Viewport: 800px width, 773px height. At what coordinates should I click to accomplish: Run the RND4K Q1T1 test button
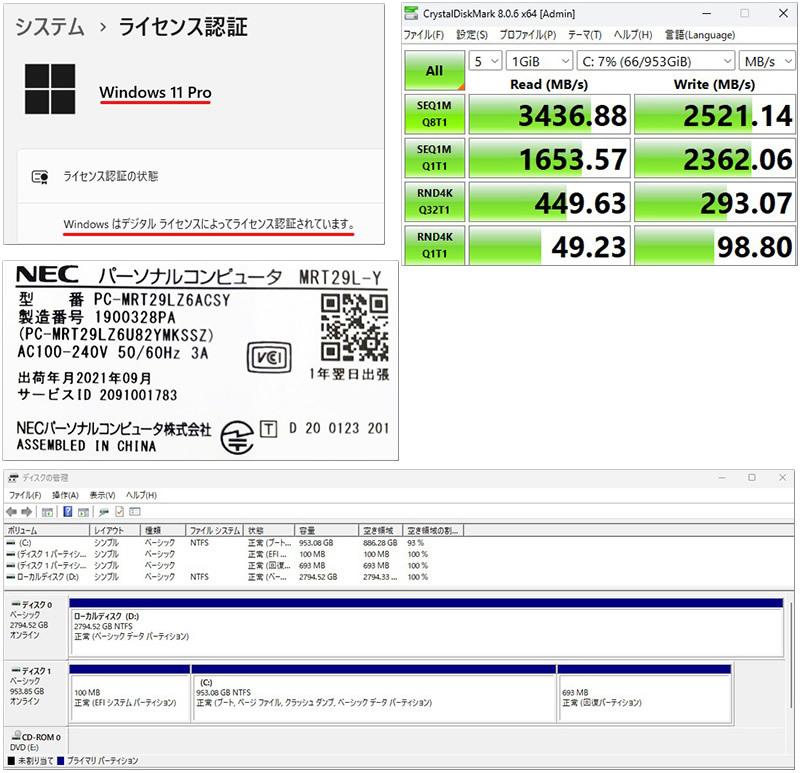tap(435, 245)
